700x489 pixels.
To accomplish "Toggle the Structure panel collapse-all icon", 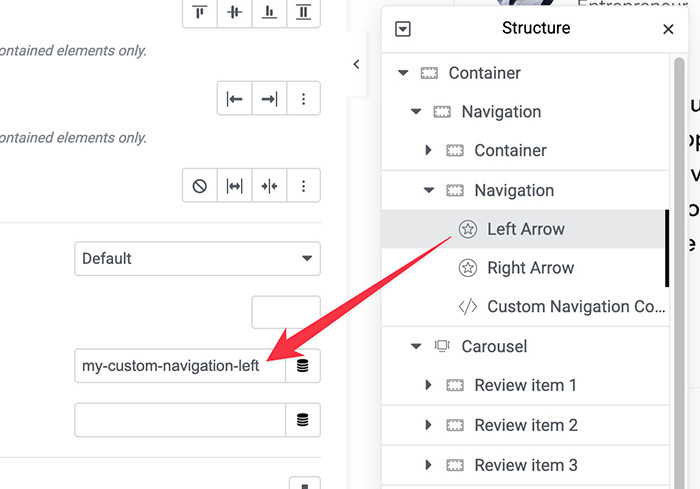I will (x=403, y=29).
